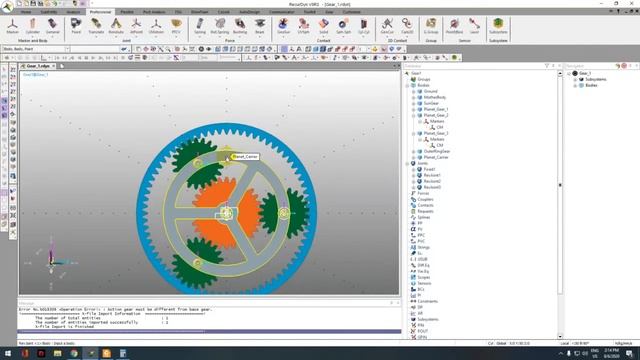Select the Couplers item in the tree

425,199
